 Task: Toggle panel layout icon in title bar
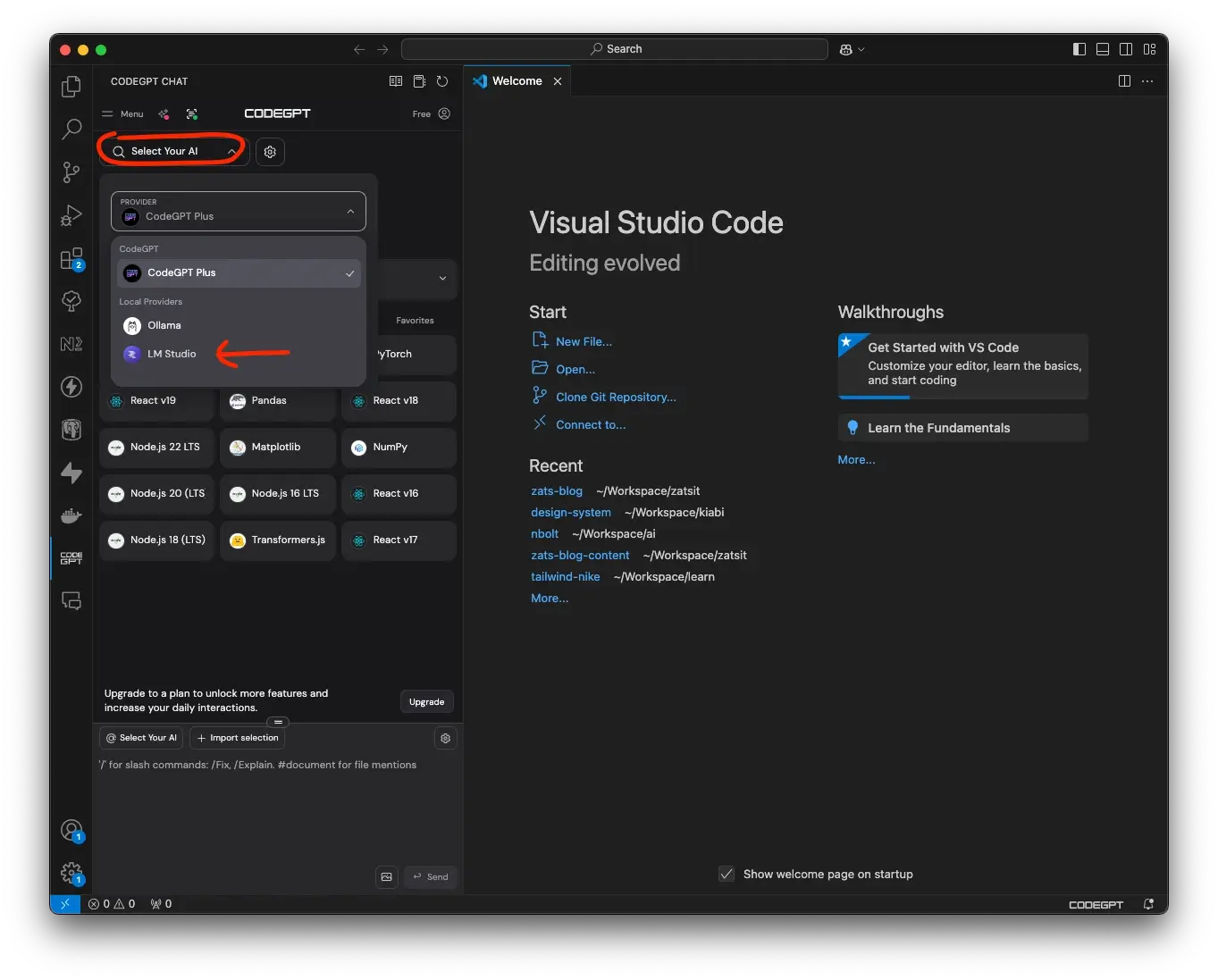(1103, 49)
